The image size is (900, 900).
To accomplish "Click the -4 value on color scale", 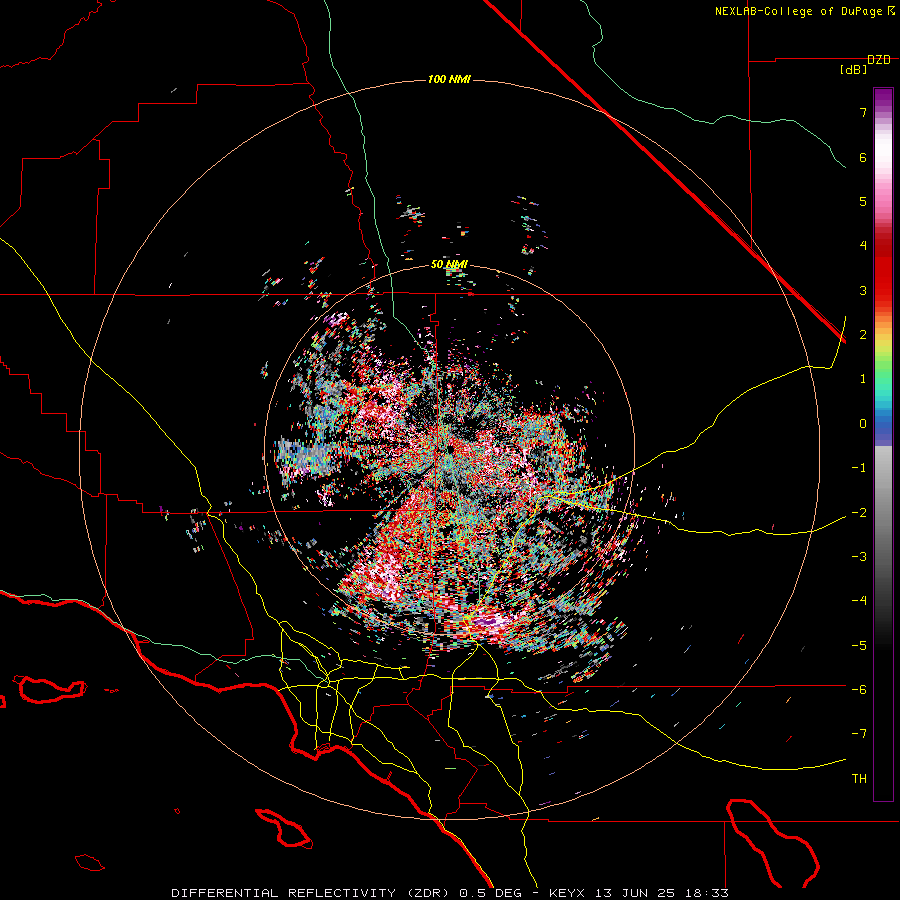I will (x=859, y=601).
